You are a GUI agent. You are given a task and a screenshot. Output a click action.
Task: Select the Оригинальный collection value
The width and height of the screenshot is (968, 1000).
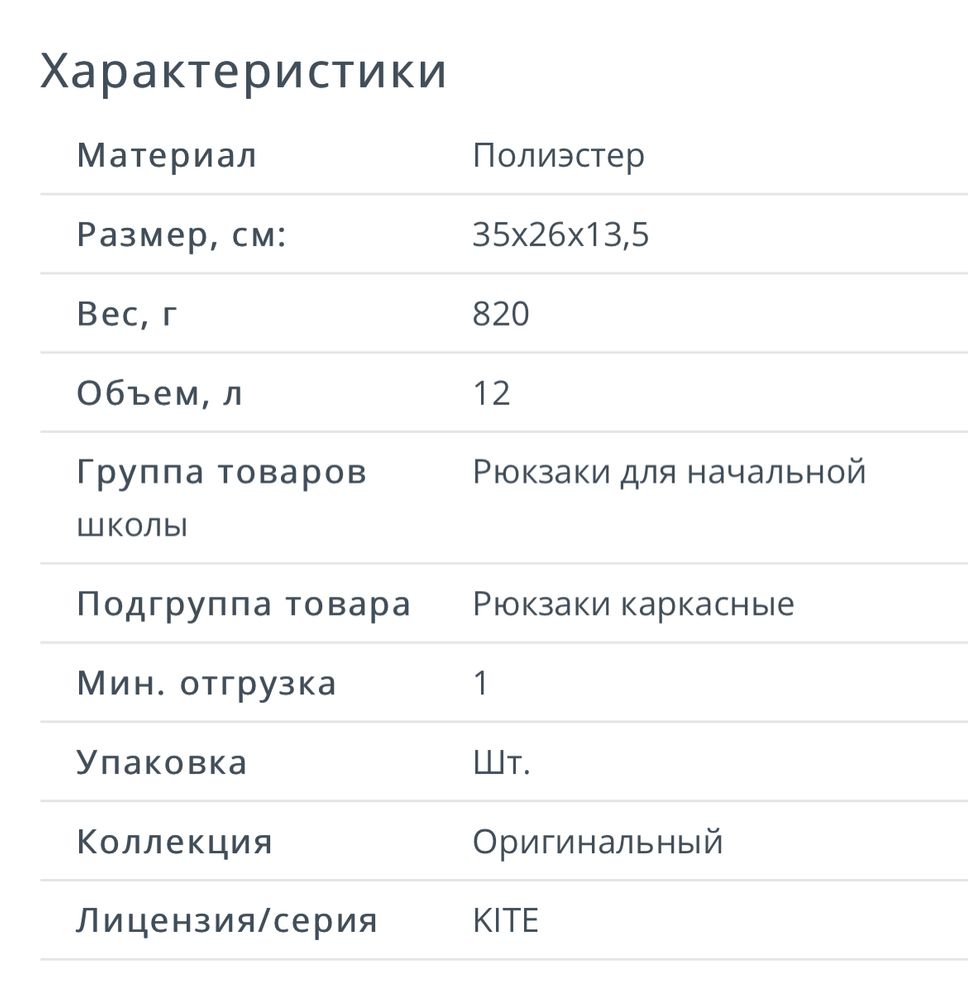598,842
